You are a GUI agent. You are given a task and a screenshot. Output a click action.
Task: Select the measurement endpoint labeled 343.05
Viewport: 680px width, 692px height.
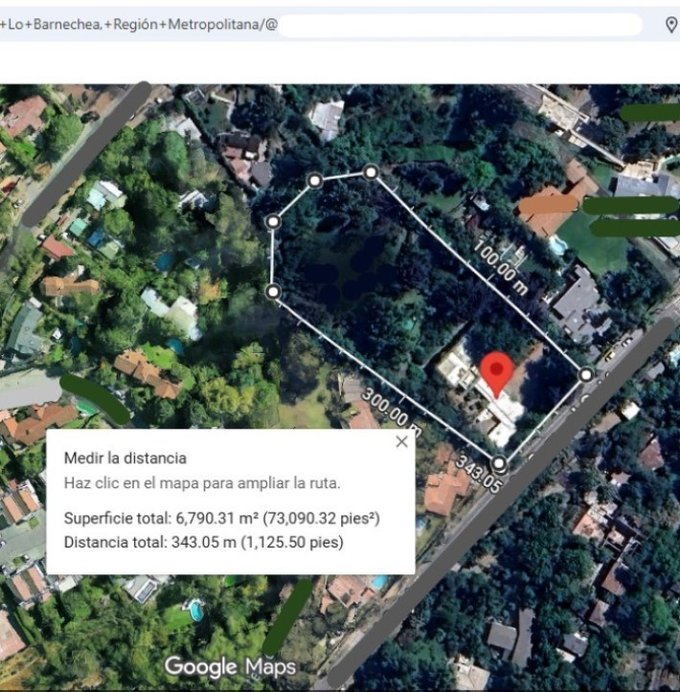click(499, 464)
